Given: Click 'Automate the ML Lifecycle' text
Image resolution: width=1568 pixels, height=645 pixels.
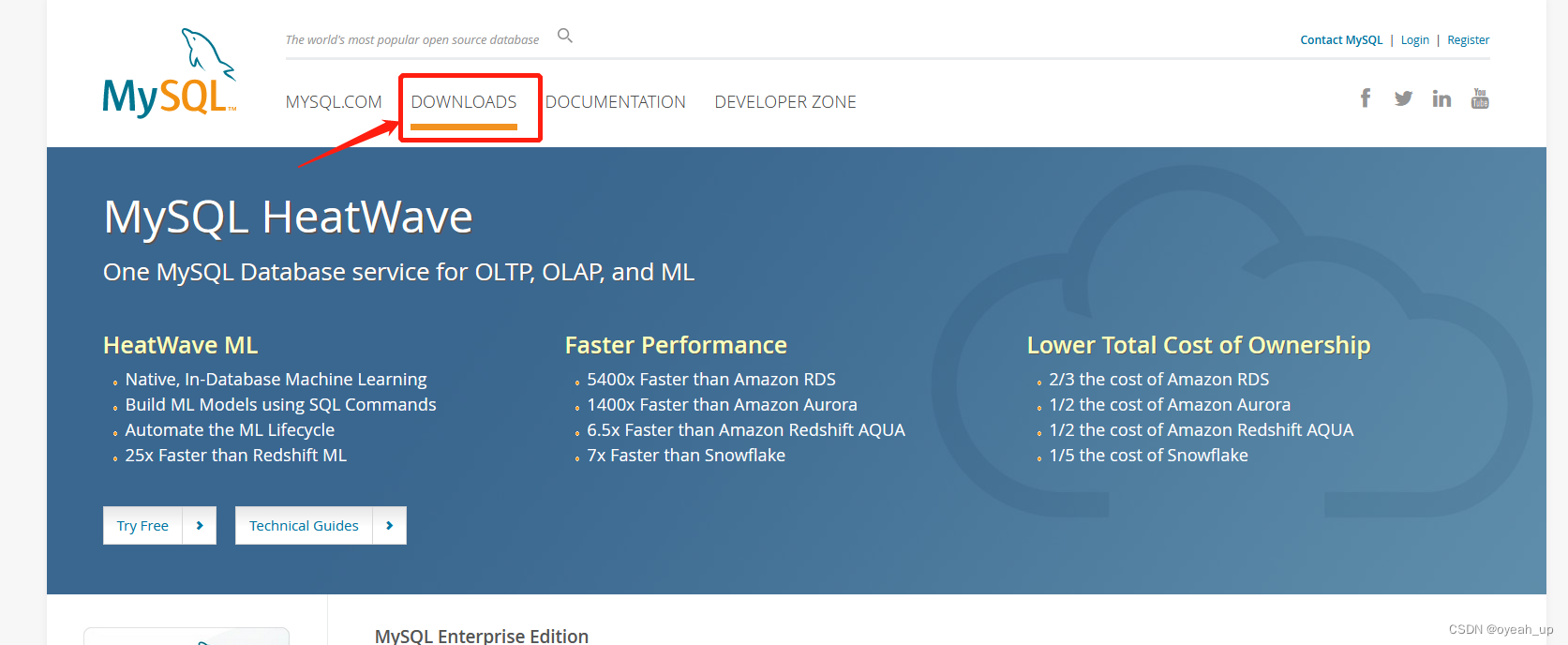Looking at the screenshot, I should (230, 430).
